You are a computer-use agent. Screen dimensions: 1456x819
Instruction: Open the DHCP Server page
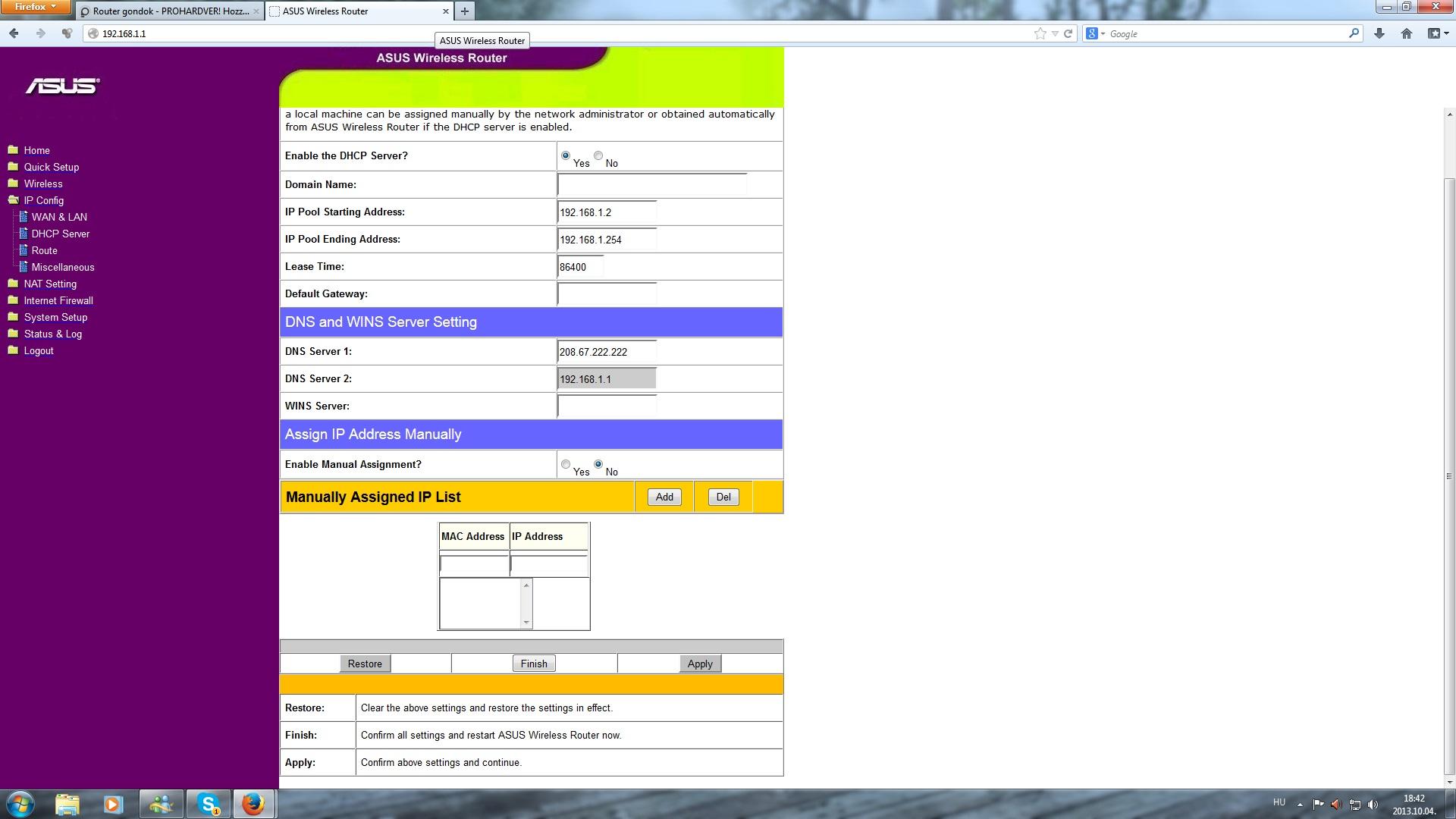[x=61, y=234]
